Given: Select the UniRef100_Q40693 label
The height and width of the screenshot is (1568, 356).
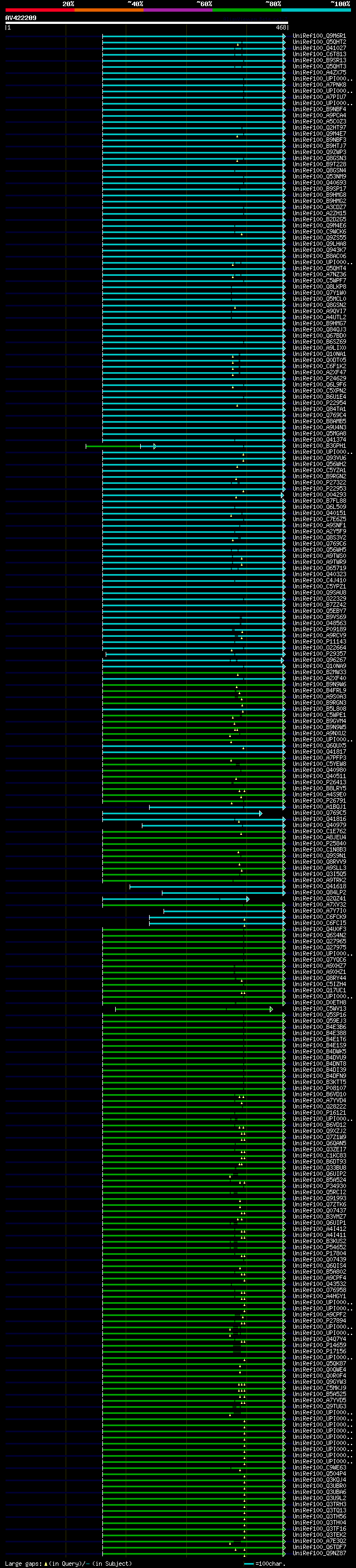Looking at the screenshot, I should pos(319,182).
